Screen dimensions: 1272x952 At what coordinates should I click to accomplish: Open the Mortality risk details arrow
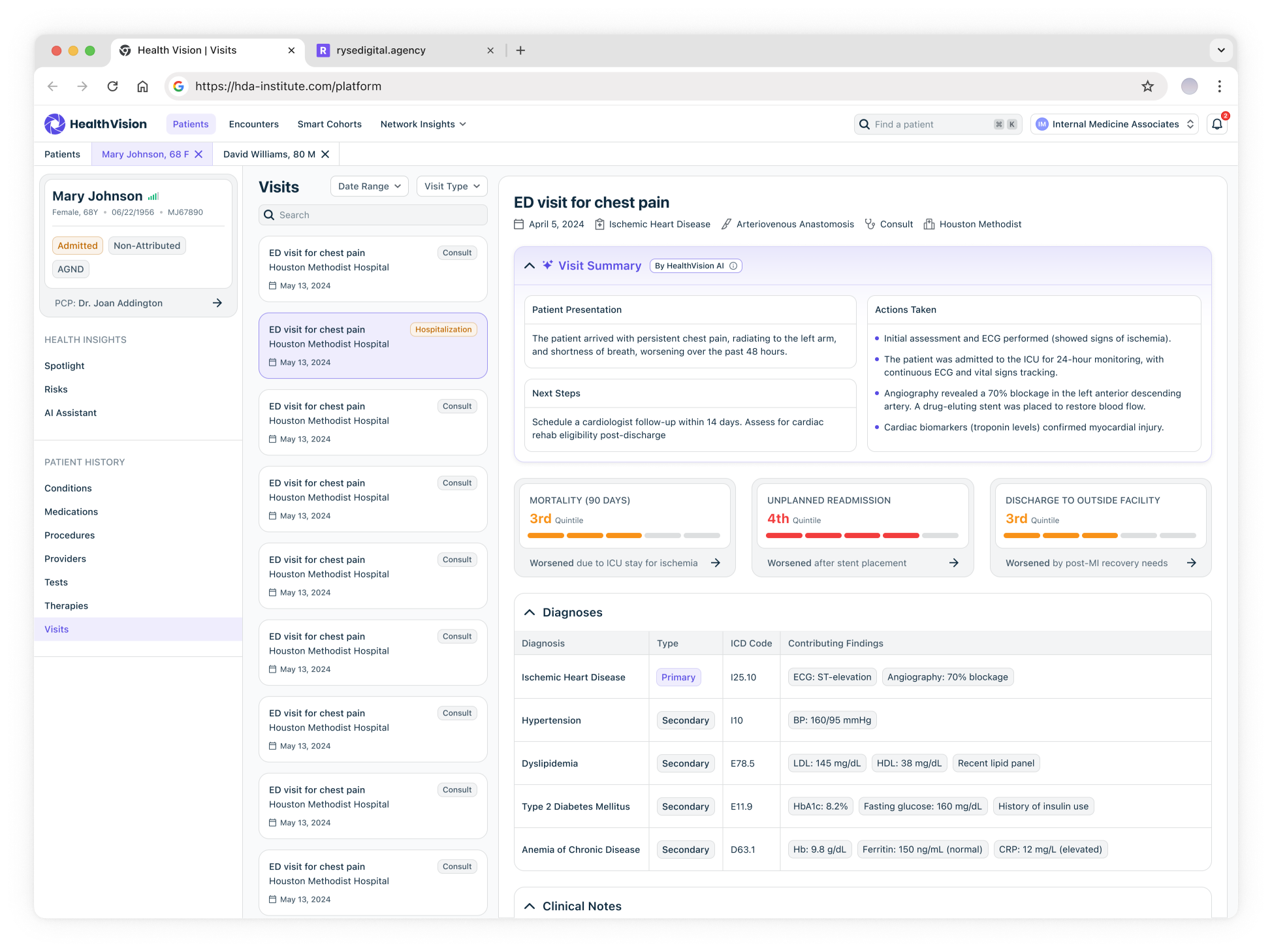pyautogui.click(x=716, y=563)
